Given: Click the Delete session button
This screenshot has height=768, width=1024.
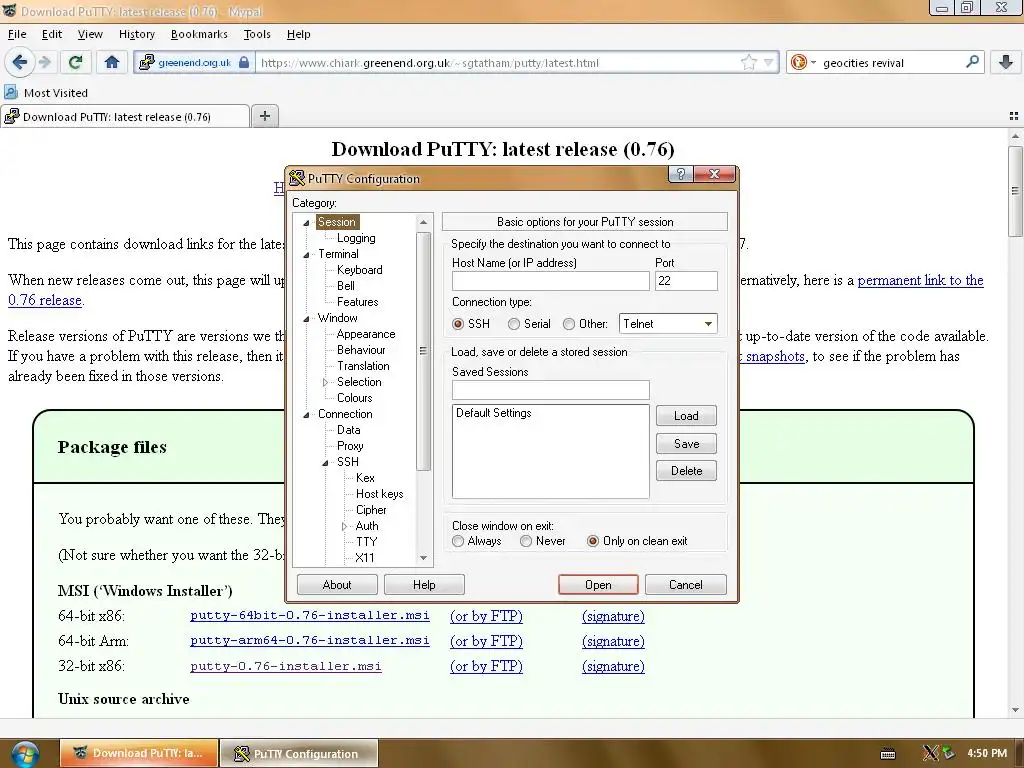Looking at the screenshot, I should point(686,471).
